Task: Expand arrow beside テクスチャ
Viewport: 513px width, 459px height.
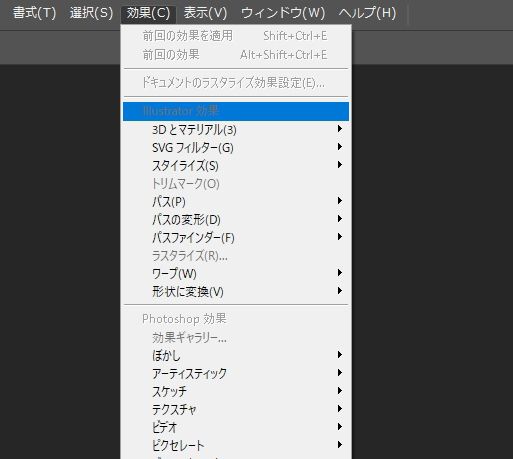Action: pyautogui.click(x=340, y=408)
